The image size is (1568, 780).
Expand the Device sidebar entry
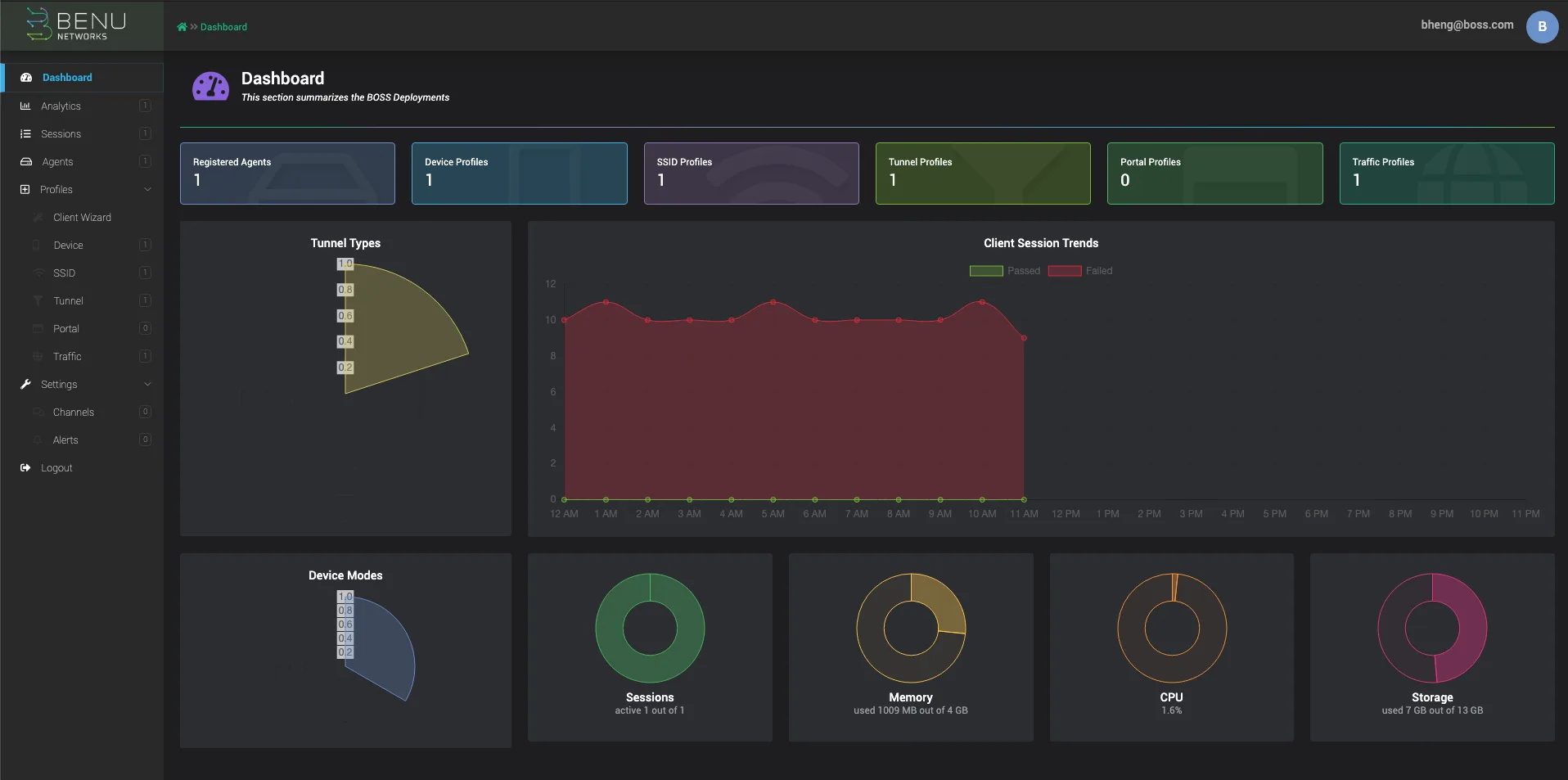[68, 245]
